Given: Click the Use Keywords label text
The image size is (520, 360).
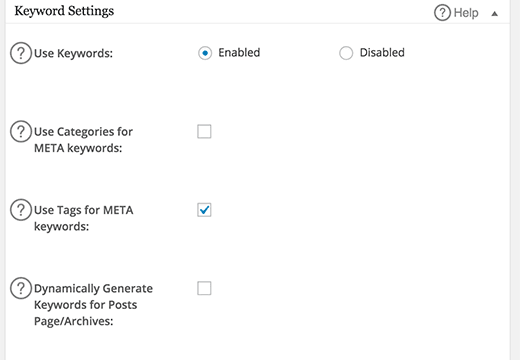Looking at the screenshot, I should tap(73, 53).
